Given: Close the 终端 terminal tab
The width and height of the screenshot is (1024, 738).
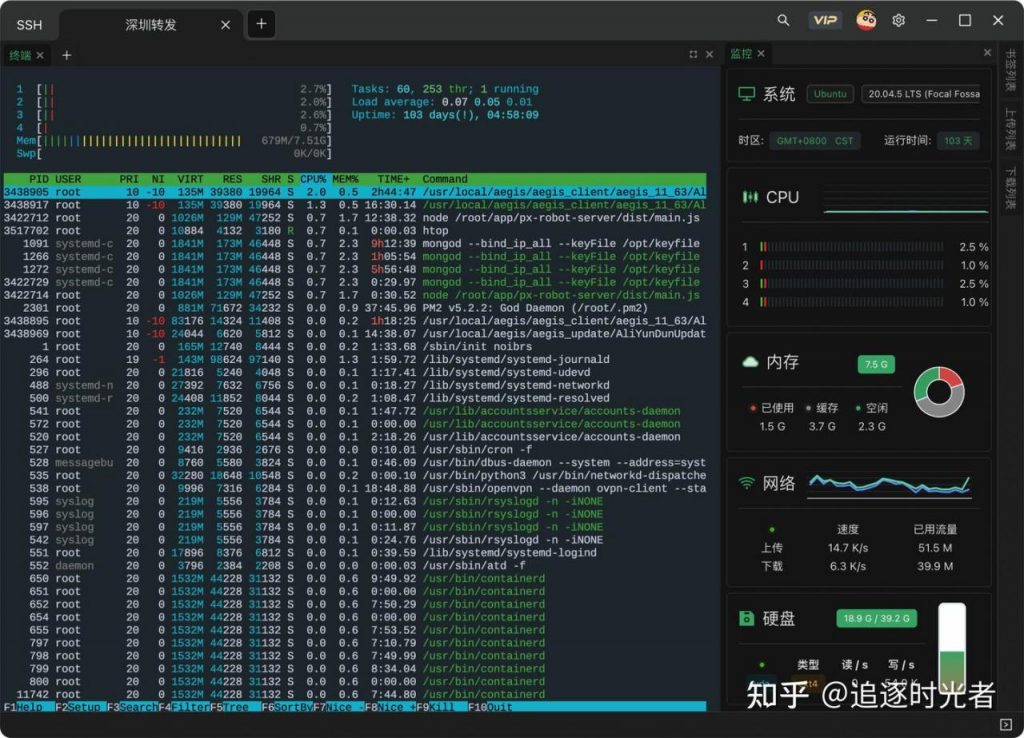Looking at the screenshot, I should click(42, 55).
